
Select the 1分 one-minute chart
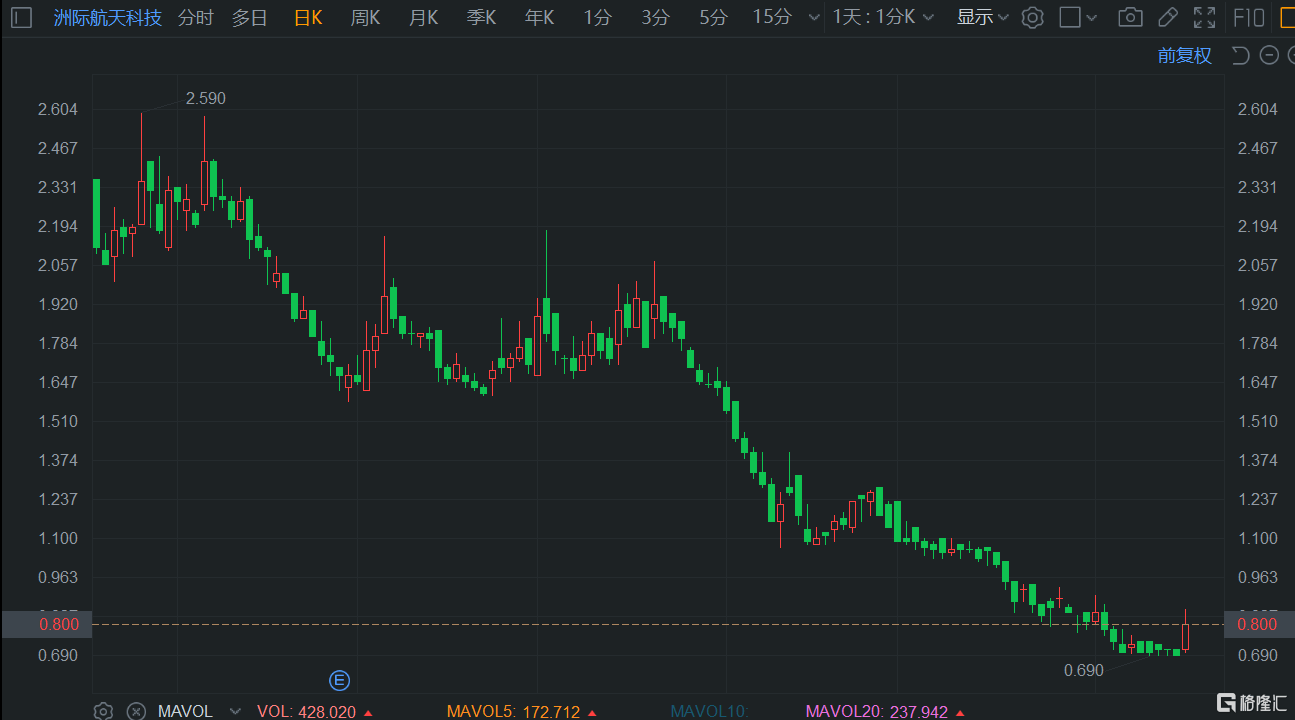pos(598,17)
